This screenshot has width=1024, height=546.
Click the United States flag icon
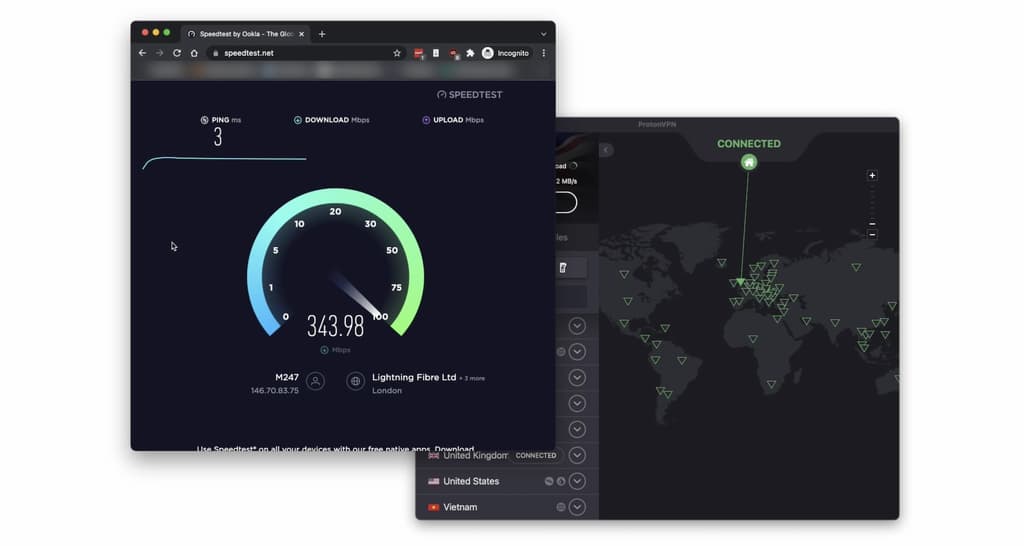[434, 481]
